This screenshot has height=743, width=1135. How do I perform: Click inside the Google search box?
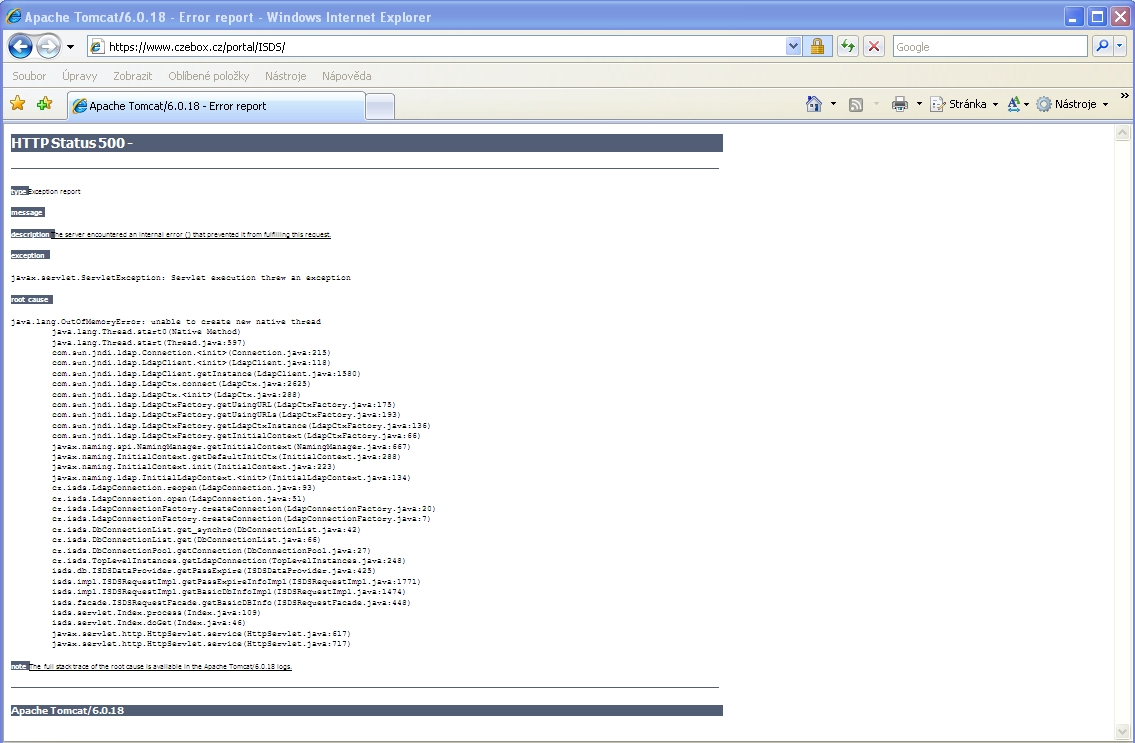click(988, 46)
